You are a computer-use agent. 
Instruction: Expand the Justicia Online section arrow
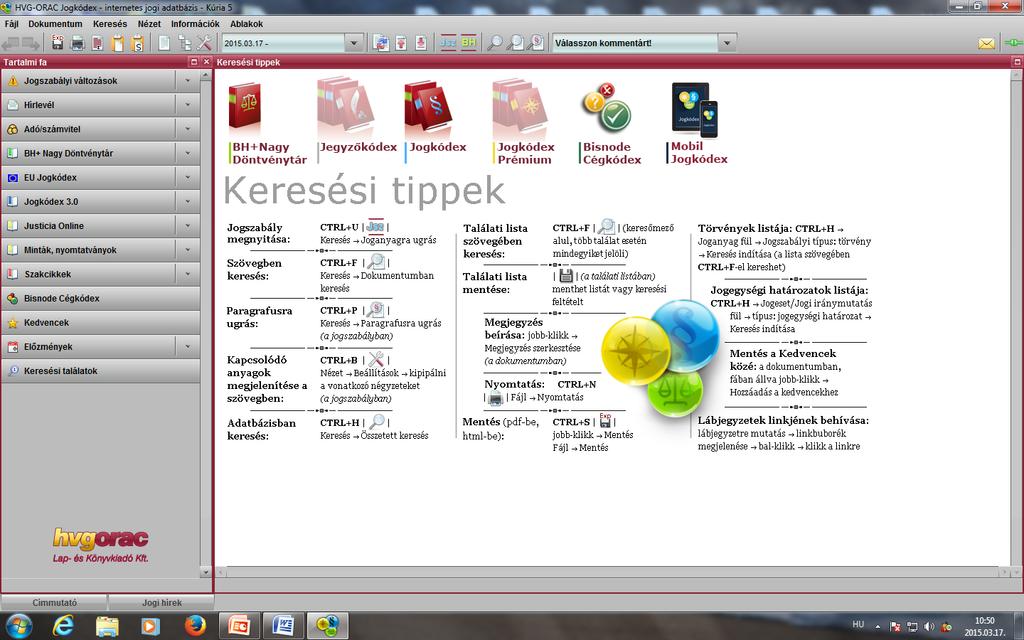[x=188, y=225]
